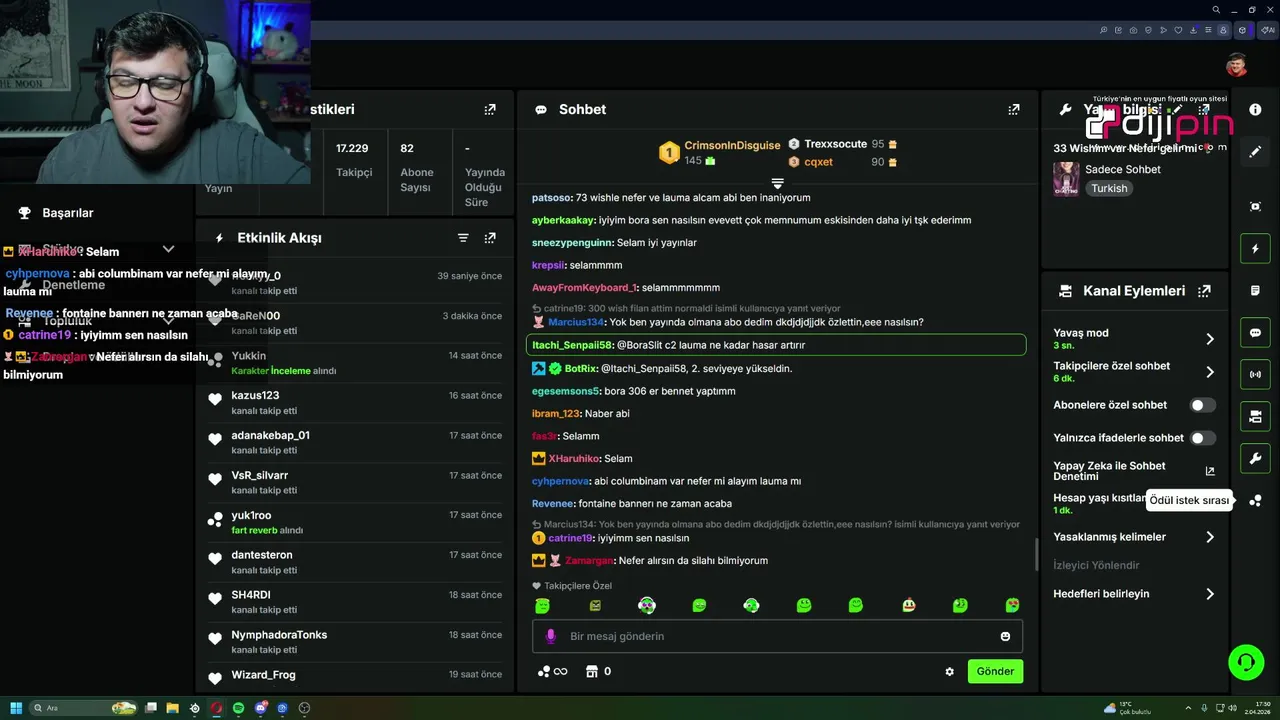Select the SH4RDI activity row
Image resolution: width=1280 pixels, height=720 pixels.
[x=355, y=602]
